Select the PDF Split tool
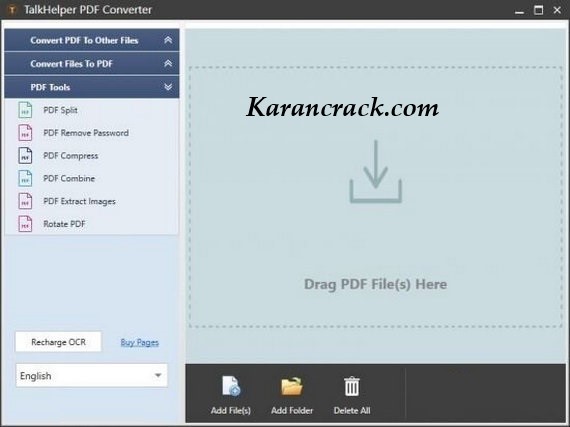 [x=60, y=110]
